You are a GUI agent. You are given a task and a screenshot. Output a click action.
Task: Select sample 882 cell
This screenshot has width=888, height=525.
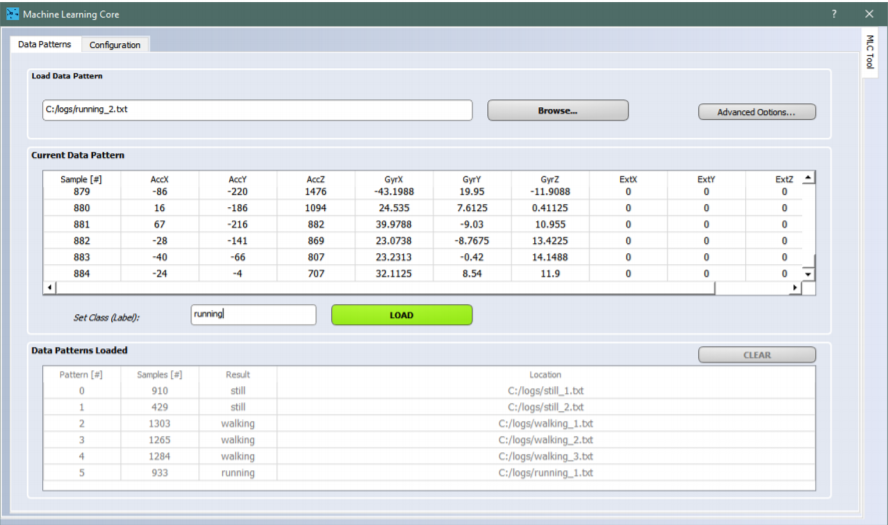(x=82, y=241)
